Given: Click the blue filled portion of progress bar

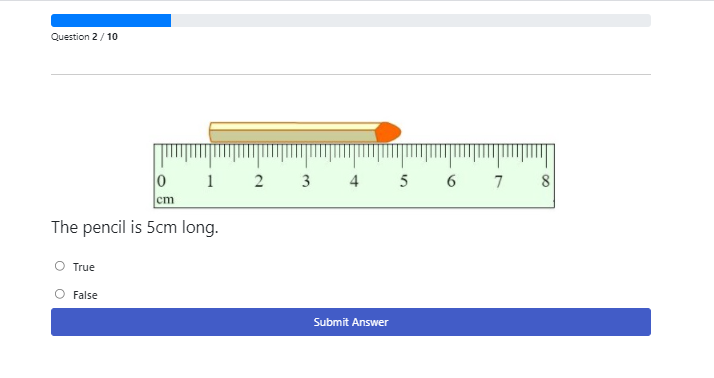Looking at the screenshot, I should (x=111, y=20).
